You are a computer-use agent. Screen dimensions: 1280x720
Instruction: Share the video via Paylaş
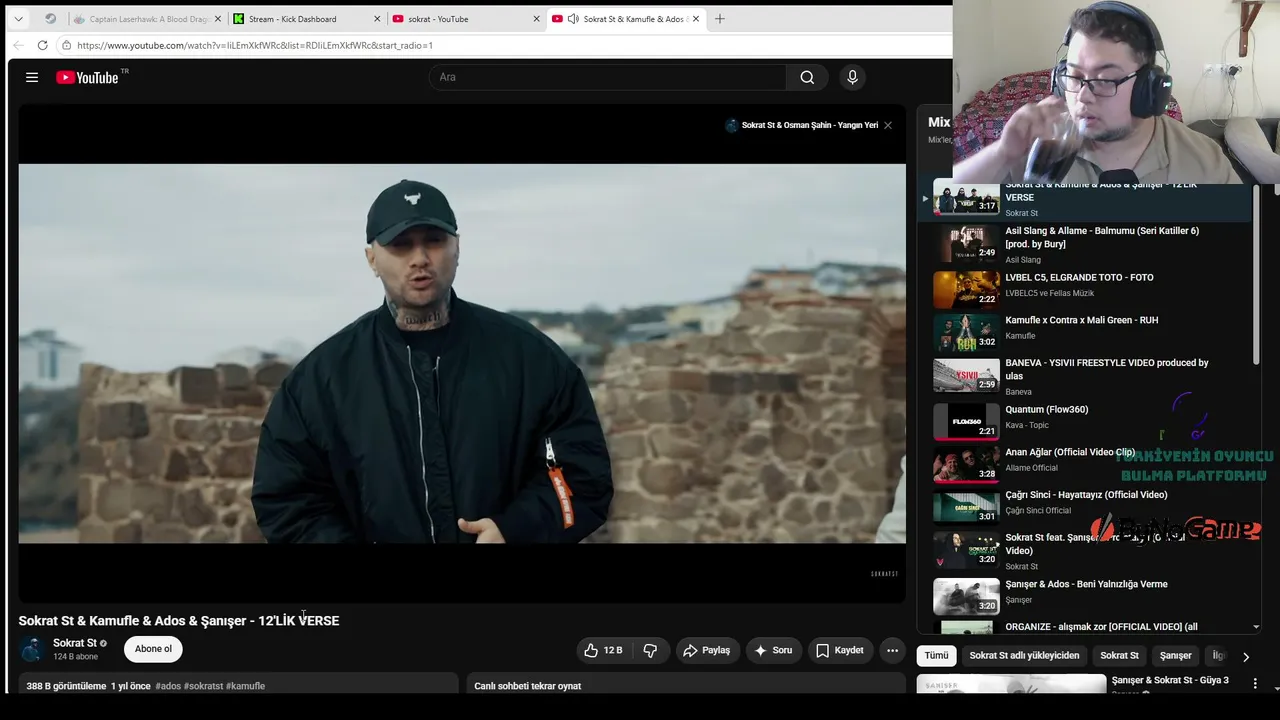[706, 650]
